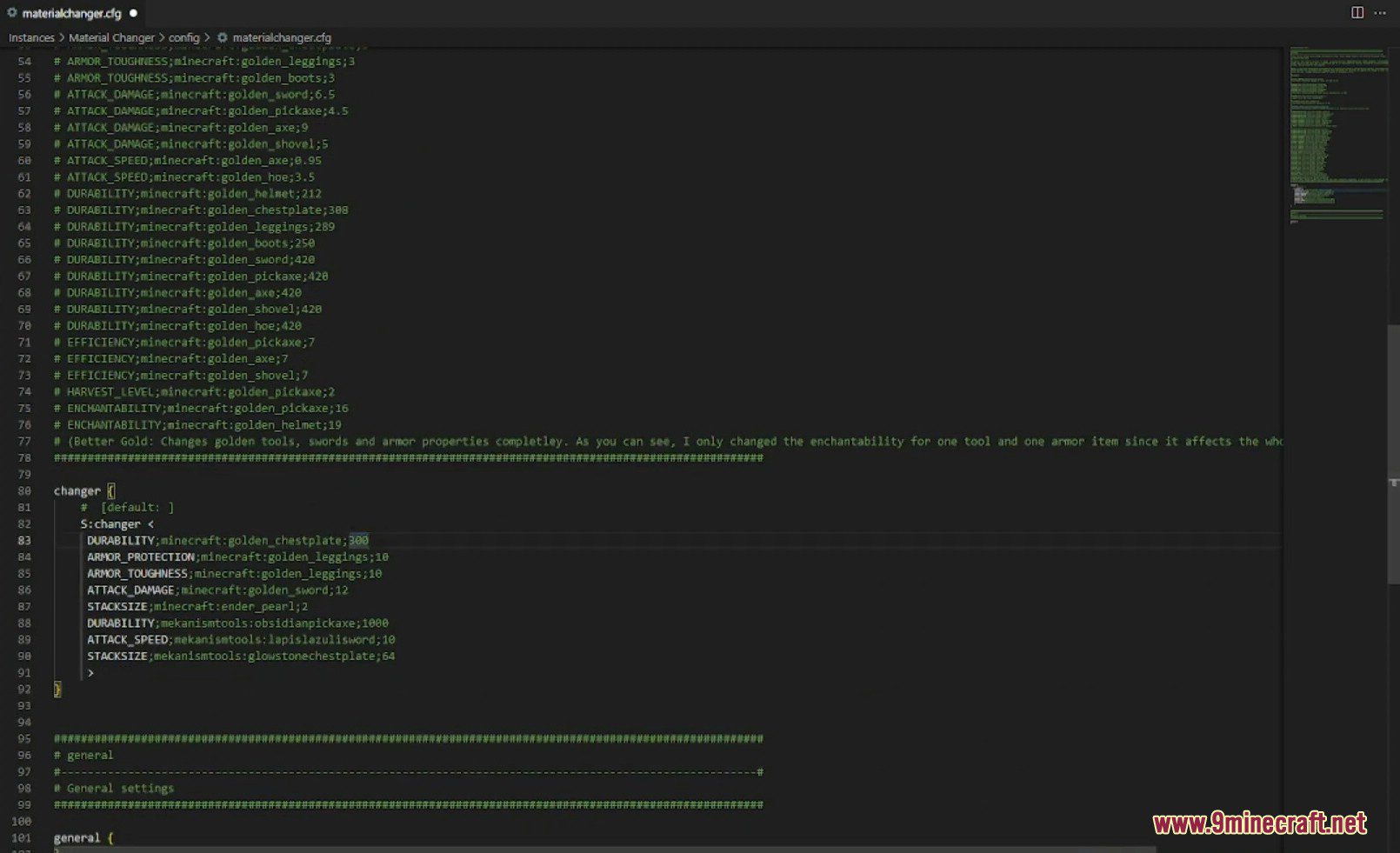The image size is (1400, 853).
Task: Click the closing '>' on line 91
Action: click(x=90, y=672)
